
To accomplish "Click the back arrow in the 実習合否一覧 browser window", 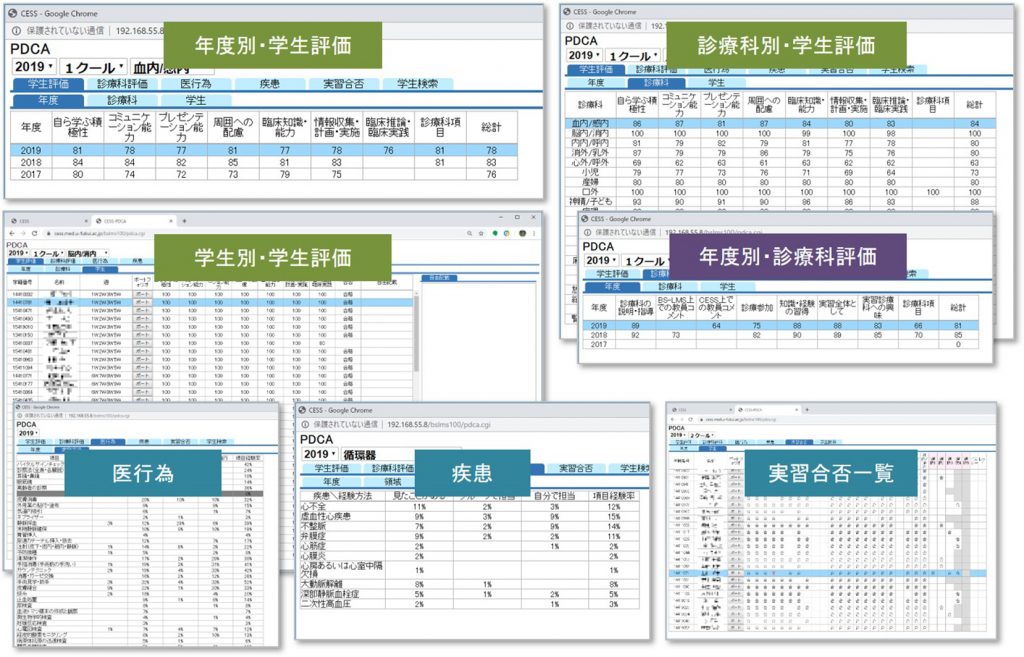I will tap(674, 419).
